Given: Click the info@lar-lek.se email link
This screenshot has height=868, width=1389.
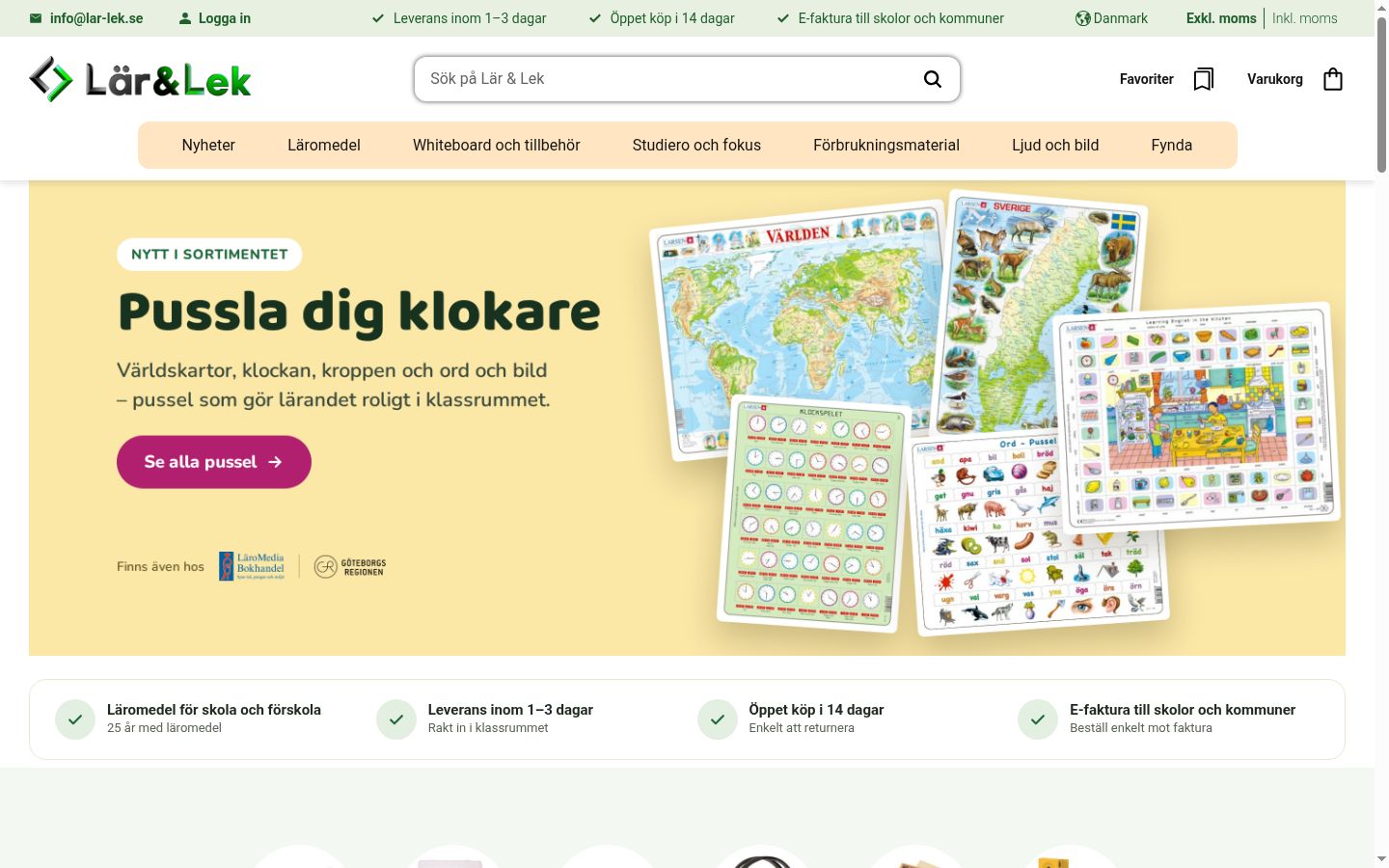Looking at the screenshot, I should click(x=96, y=18).
